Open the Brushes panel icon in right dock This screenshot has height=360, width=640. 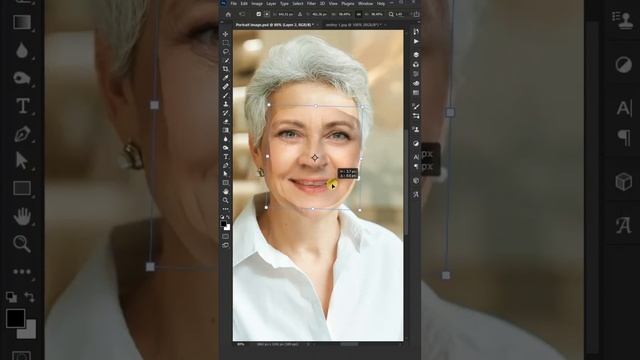coord(416,107)
